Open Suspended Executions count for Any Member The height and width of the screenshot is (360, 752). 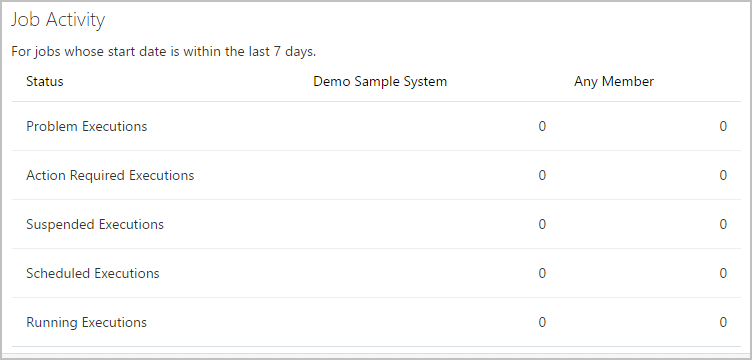coord(723,224)
